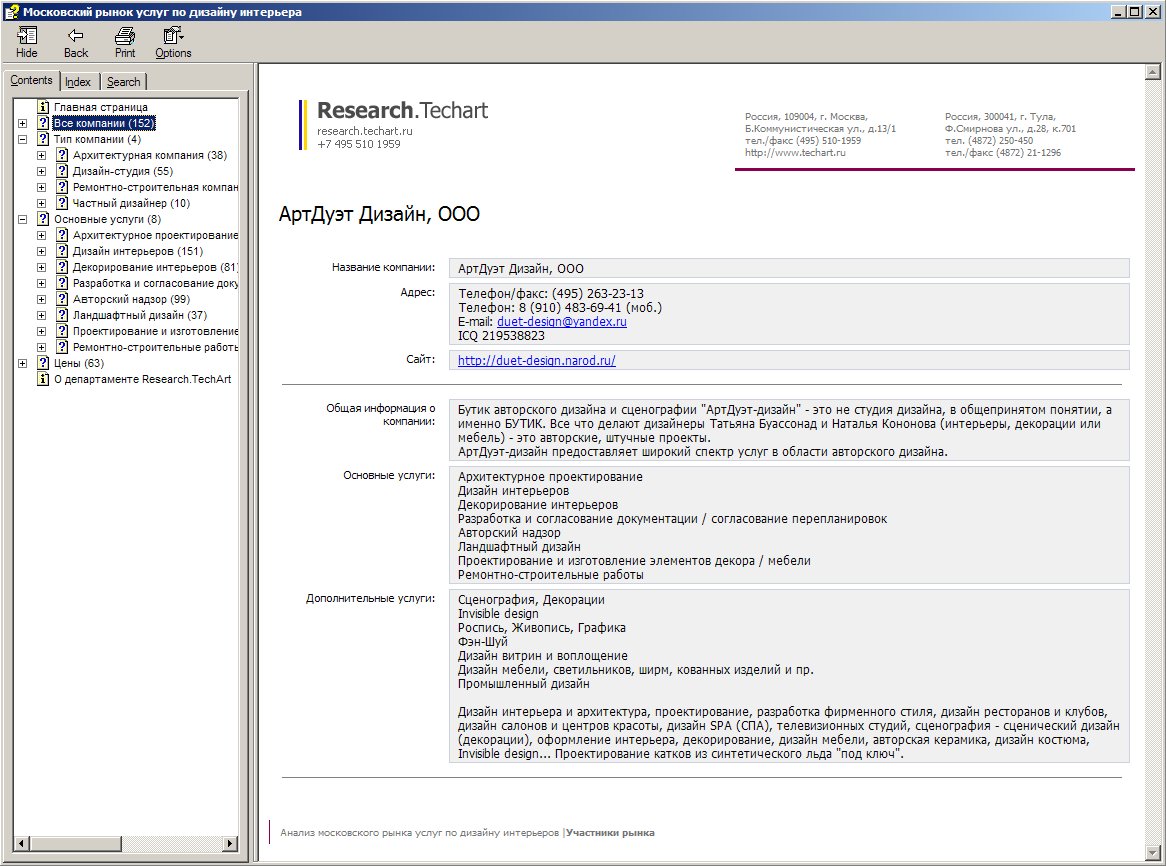The image size is (1166, 866).
Task: Switch to the Search tab
Action: coord(123,82)
